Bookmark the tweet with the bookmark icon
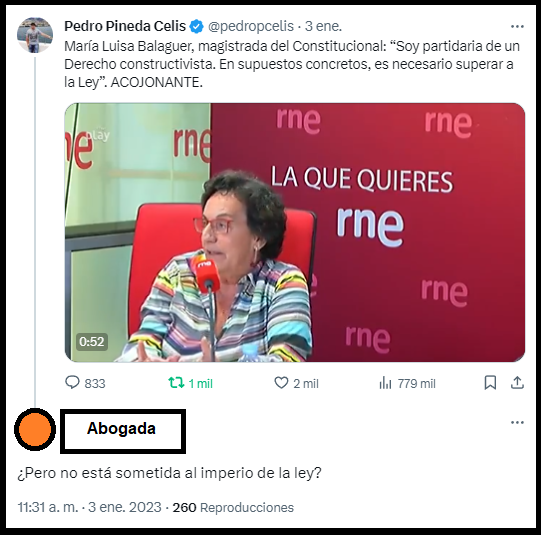 [x=490, y=383]
